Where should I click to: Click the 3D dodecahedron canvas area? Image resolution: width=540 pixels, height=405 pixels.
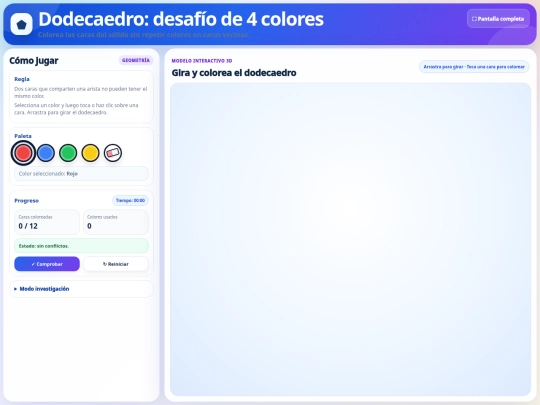tap(350, 239)
